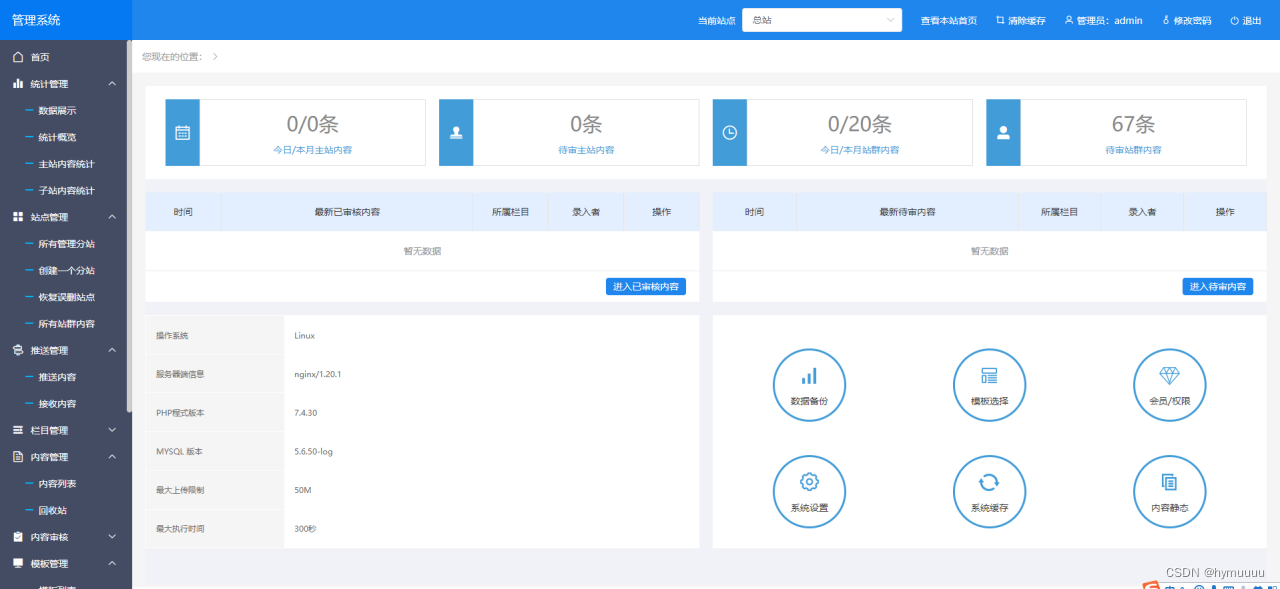Open 创建一个分站 in the sidebar

(x=66, y=270)
